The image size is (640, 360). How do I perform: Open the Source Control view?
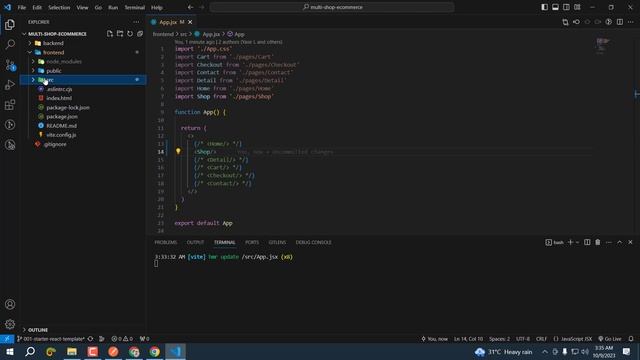(10, 65)
